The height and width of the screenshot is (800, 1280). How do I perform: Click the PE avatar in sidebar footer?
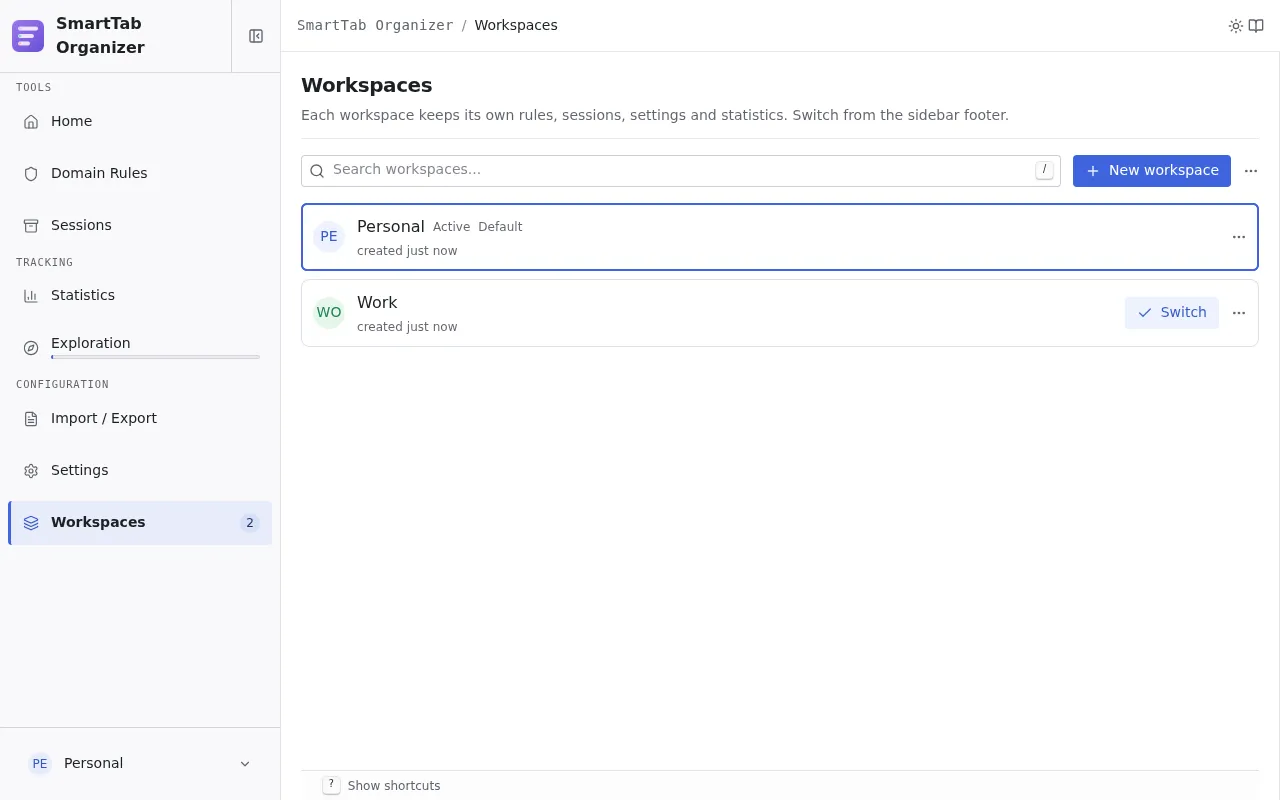pos(40,764)
